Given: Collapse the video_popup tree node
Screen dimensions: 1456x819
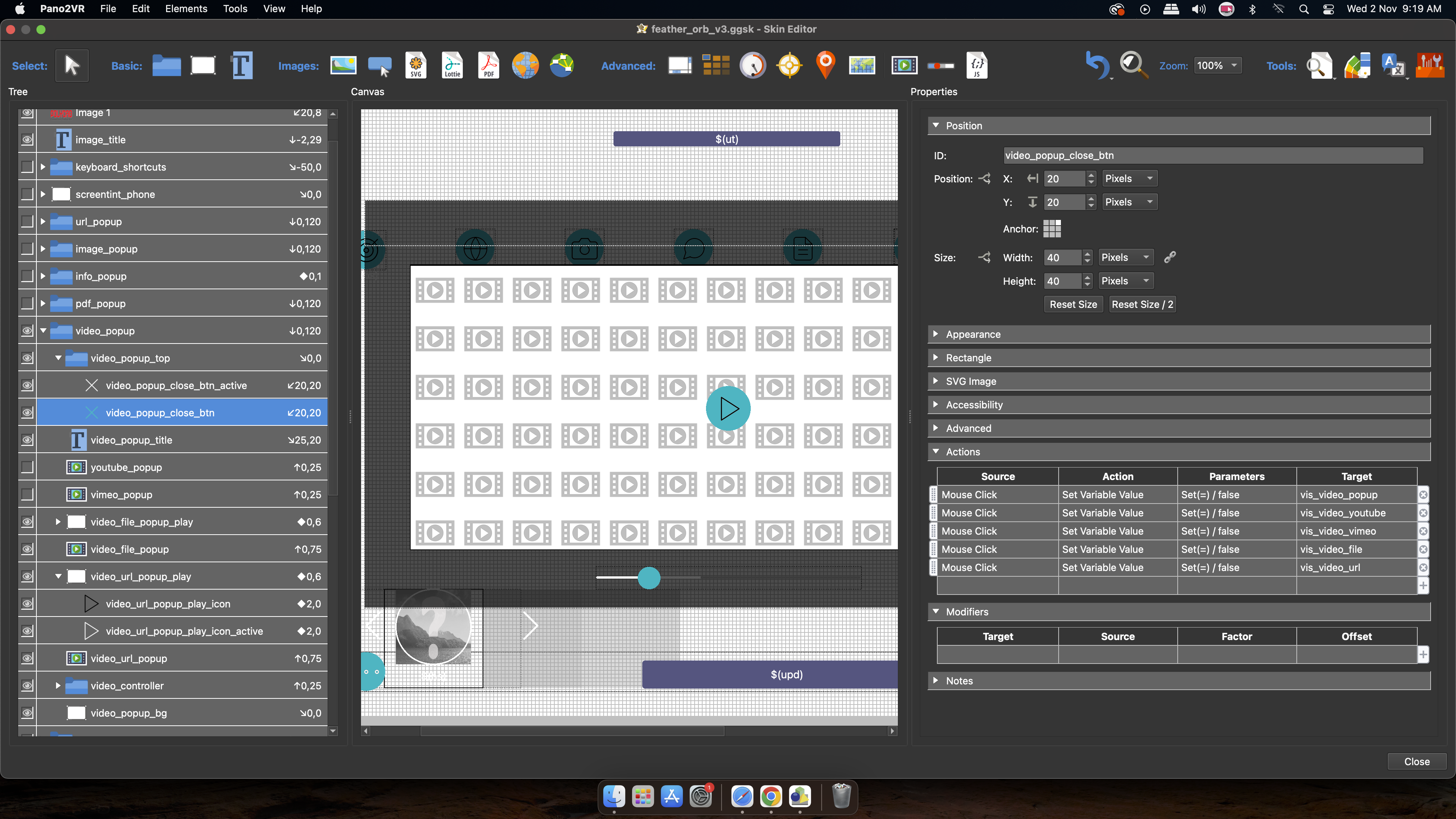Looking at the screenshot, I should (x=43, y=331).
